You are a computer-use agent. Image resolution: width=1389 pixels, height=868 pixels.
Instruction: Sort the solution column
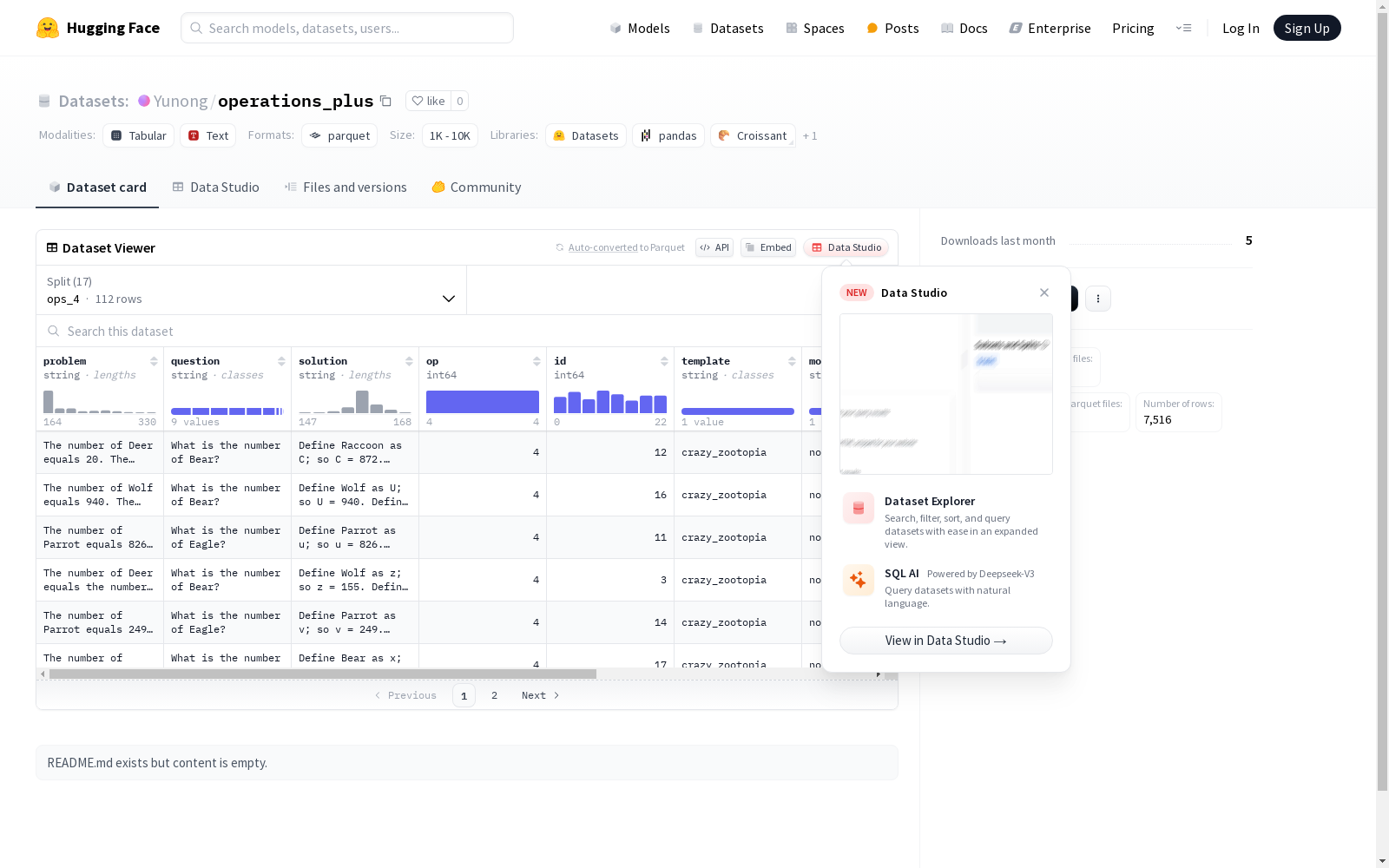[409, 361]
